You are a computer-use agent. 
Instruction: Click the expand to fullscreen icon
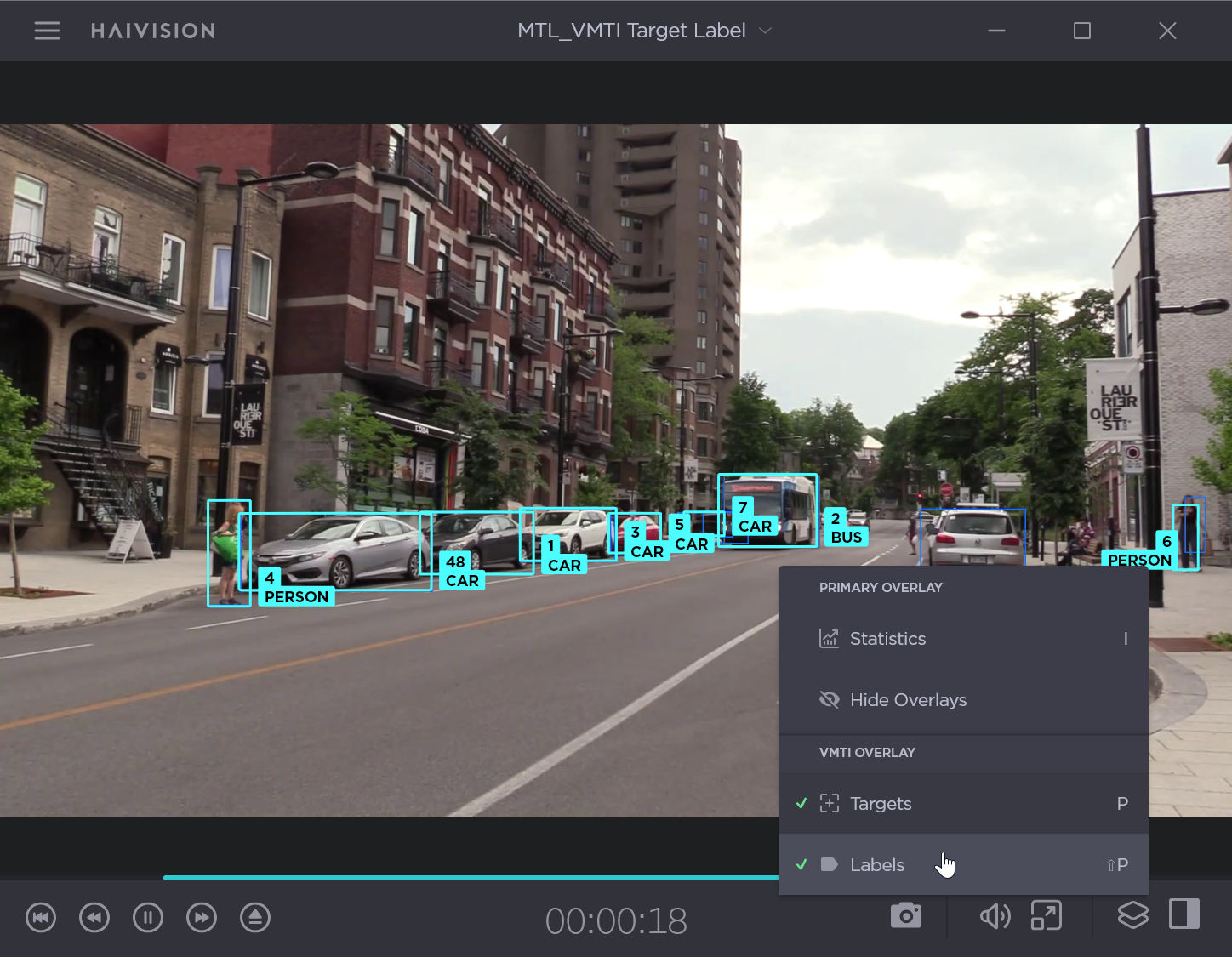point(1046,916)
